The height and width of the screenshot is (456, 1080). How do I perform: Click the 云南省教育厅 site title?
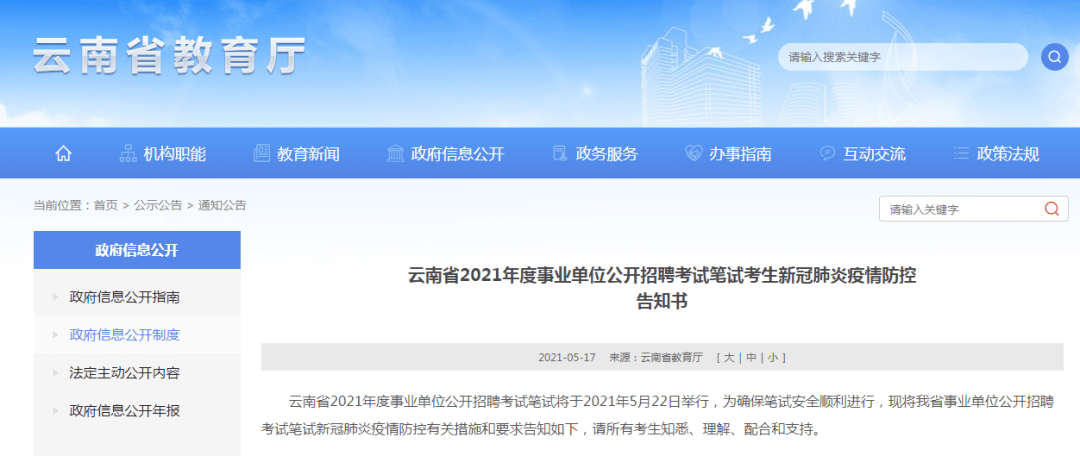pyautogui.click(x=169, y=56)
